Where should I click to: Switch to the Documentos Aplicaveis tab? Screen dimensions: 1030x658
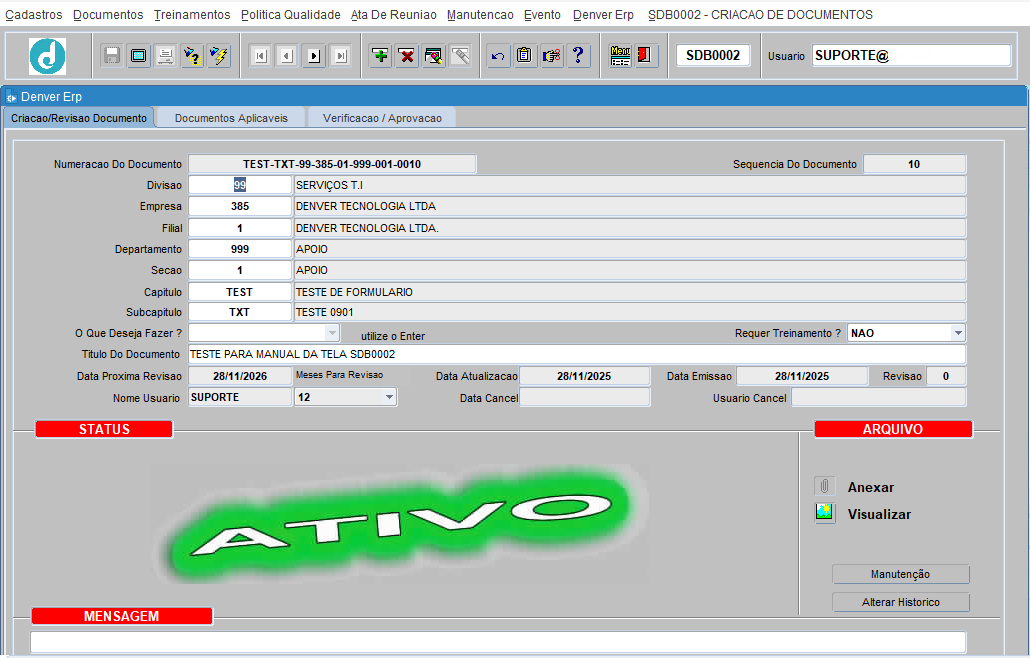click(231, 118)
